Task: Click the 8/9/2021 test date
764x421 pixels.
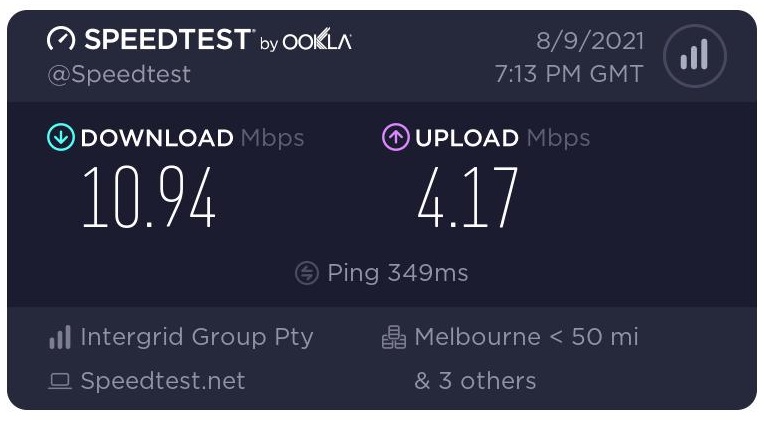Action: coord(590,40)
